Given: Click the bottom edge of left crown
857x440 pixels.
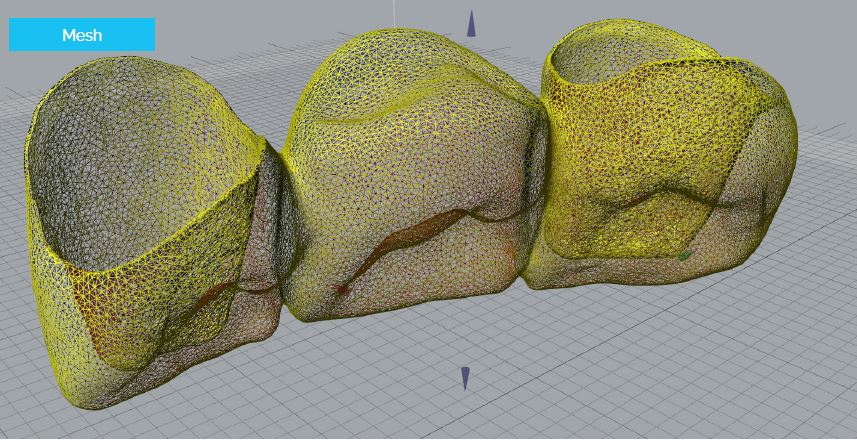Looking at the screenshot, I should [110, 400].
